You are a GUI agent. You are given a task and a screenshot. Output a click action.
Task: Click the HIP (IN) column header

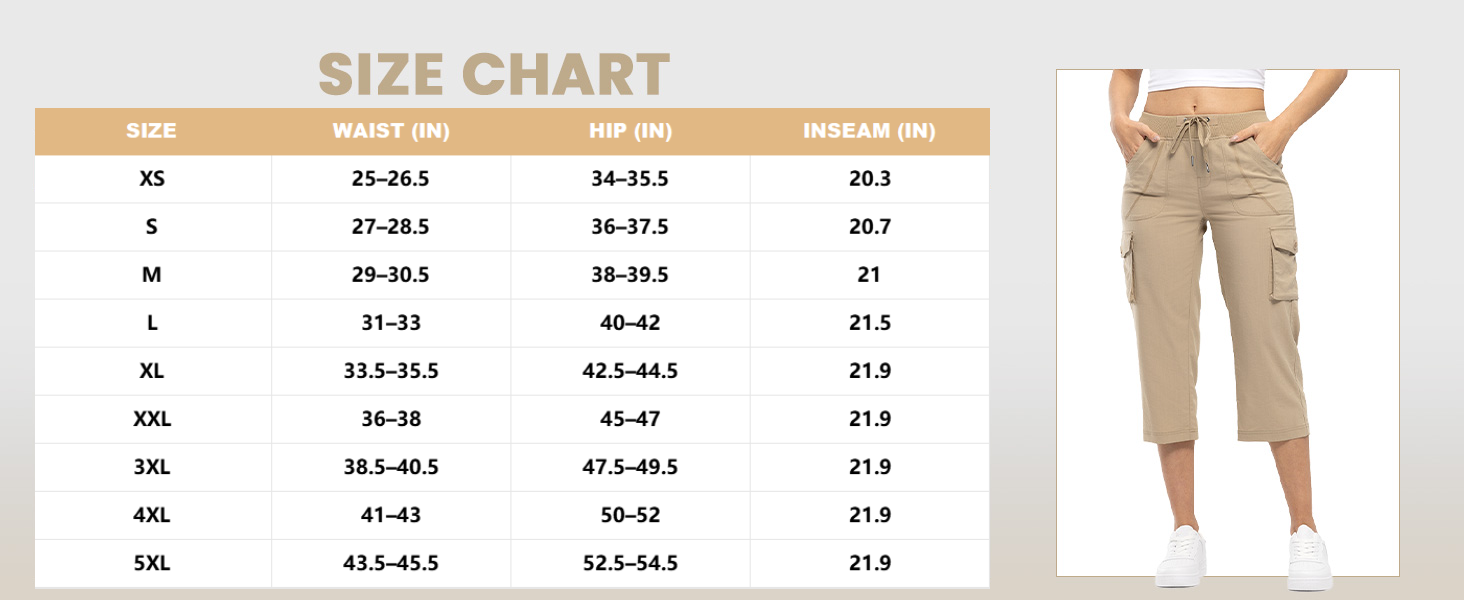click(630, 131)
